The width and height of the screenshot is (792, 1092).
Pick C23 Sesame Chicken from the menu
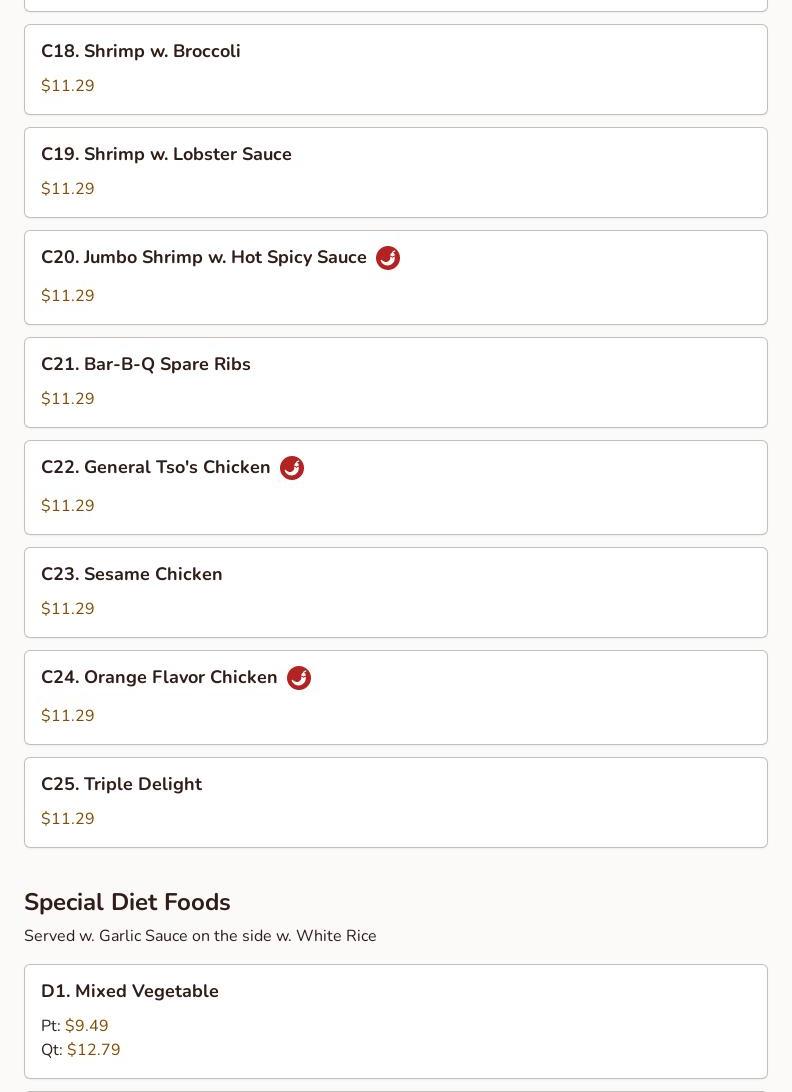[x=396, y=593]
